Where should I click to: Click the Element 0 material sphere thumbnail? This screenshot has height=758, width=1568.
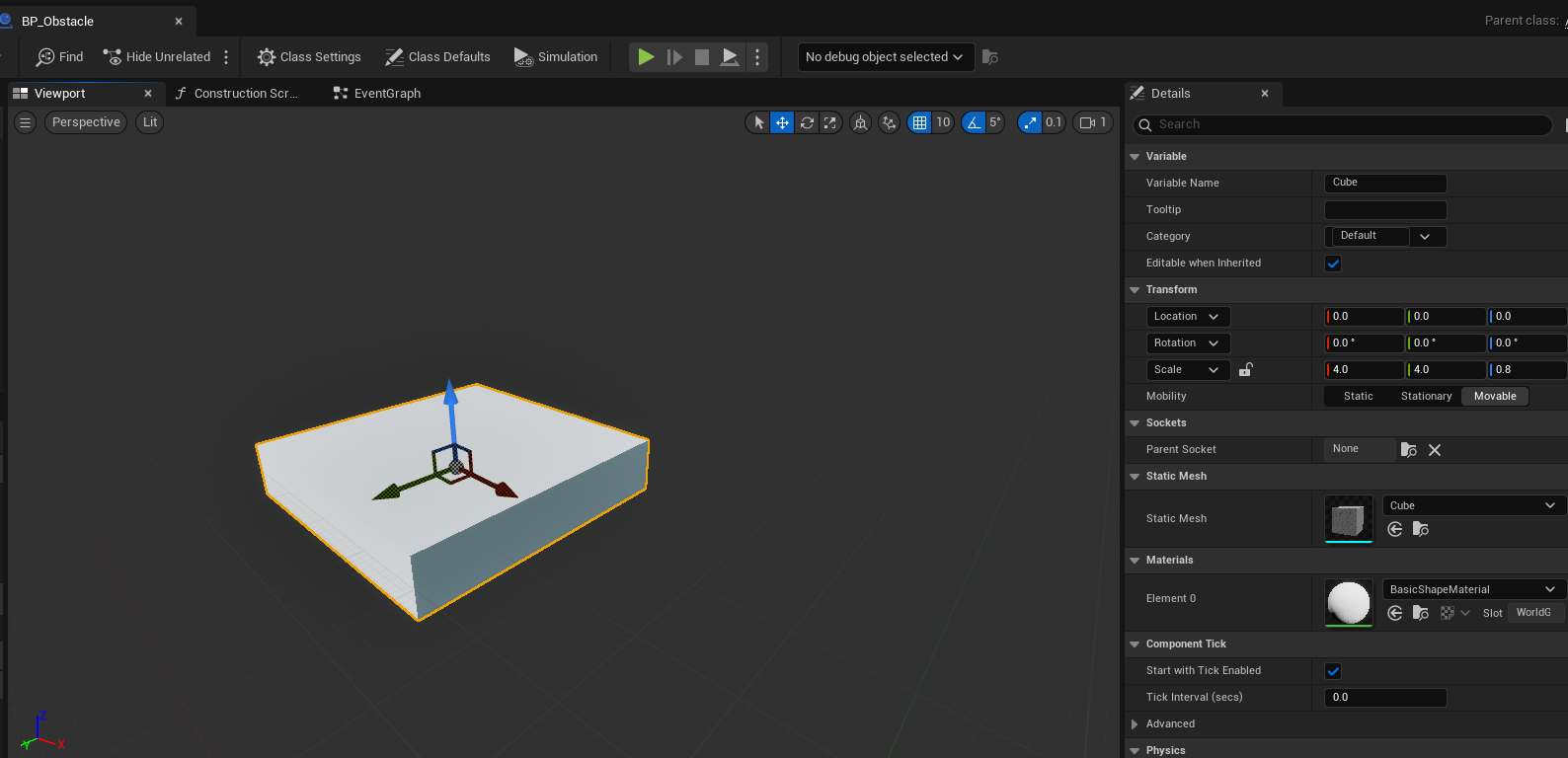(x=1348, y=603)
